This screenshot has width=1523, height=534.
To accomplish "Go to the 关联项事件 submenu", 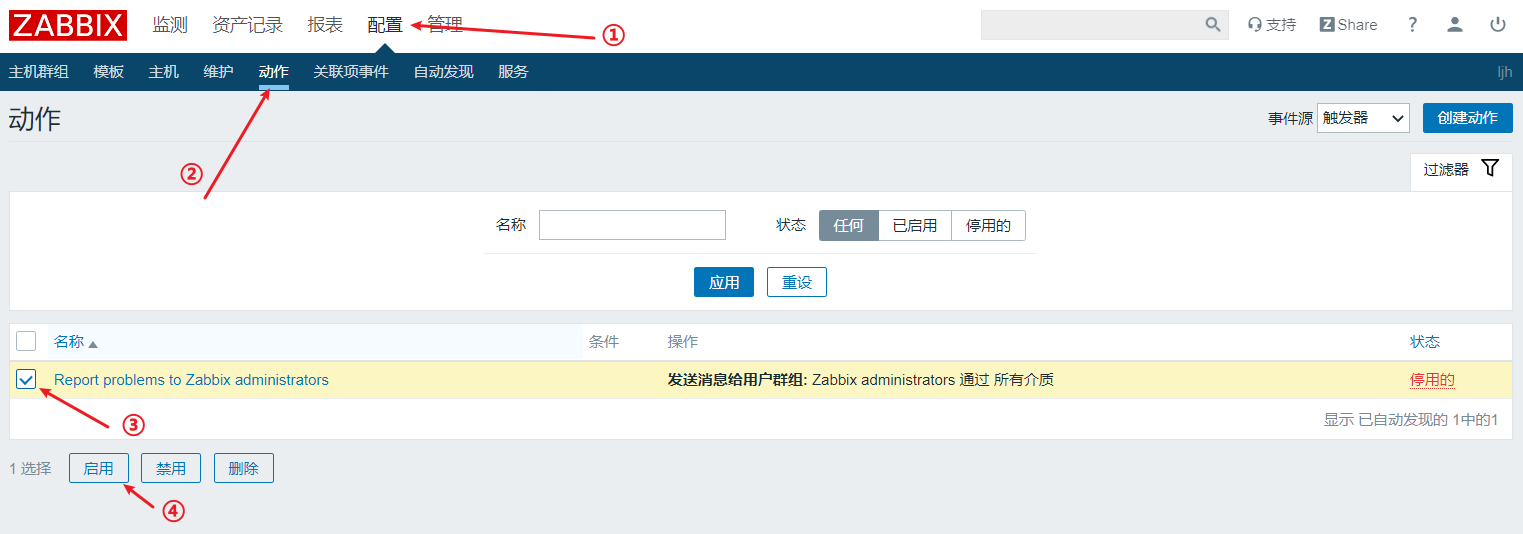I will [351, 72].
